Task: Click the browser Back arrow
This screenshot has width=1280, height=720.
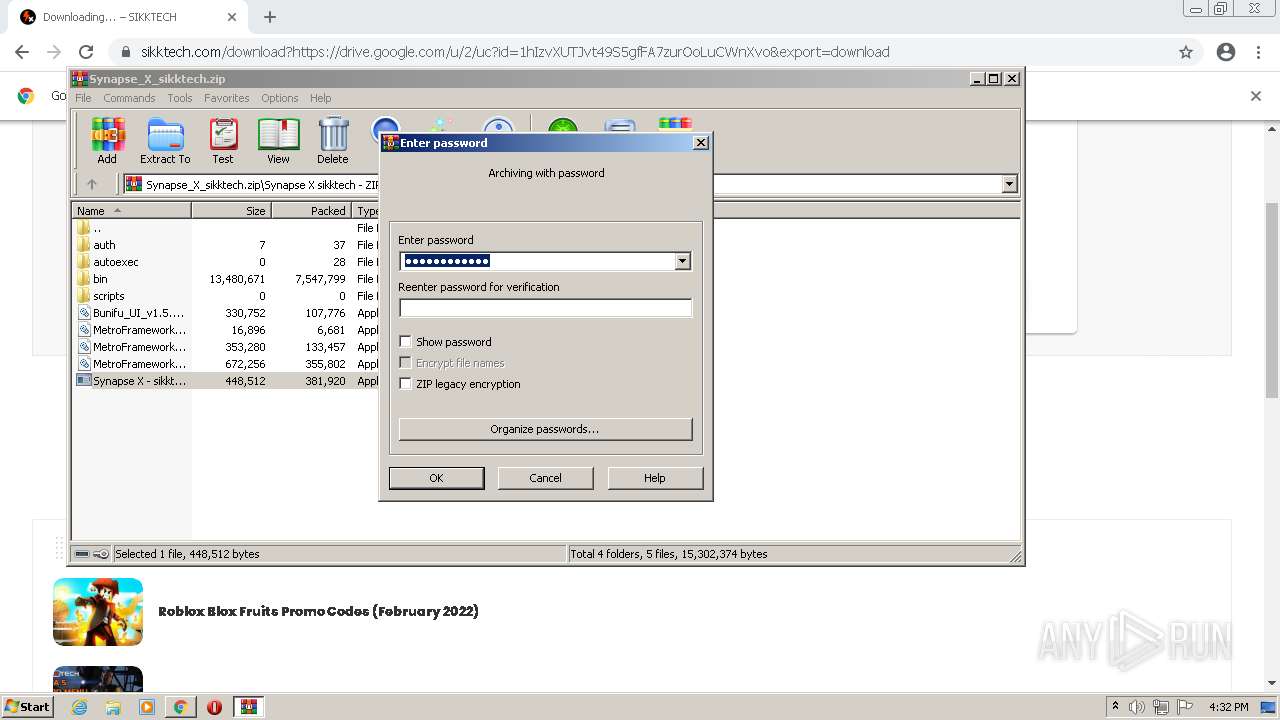Action: pyautogui.click(x=22, y=52)
